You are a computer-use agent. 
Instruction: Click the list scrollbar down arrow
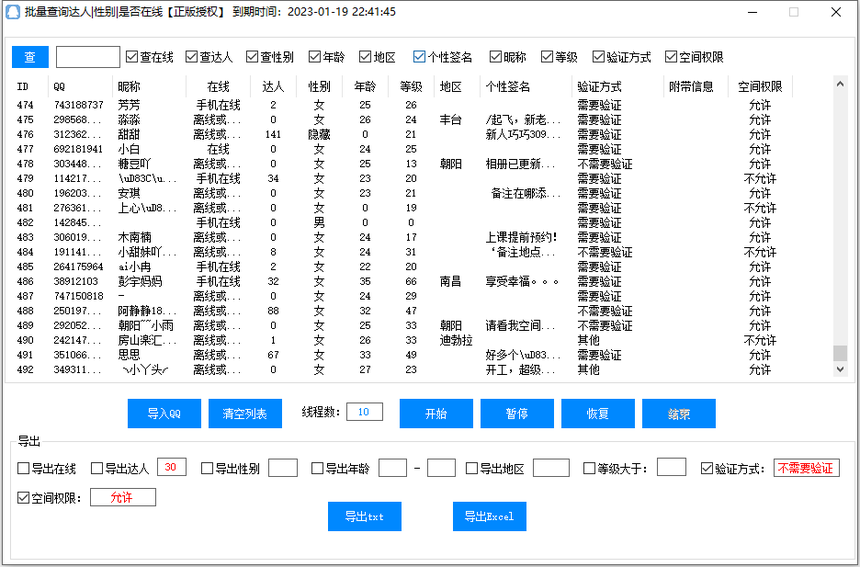[x=840, y=370]
